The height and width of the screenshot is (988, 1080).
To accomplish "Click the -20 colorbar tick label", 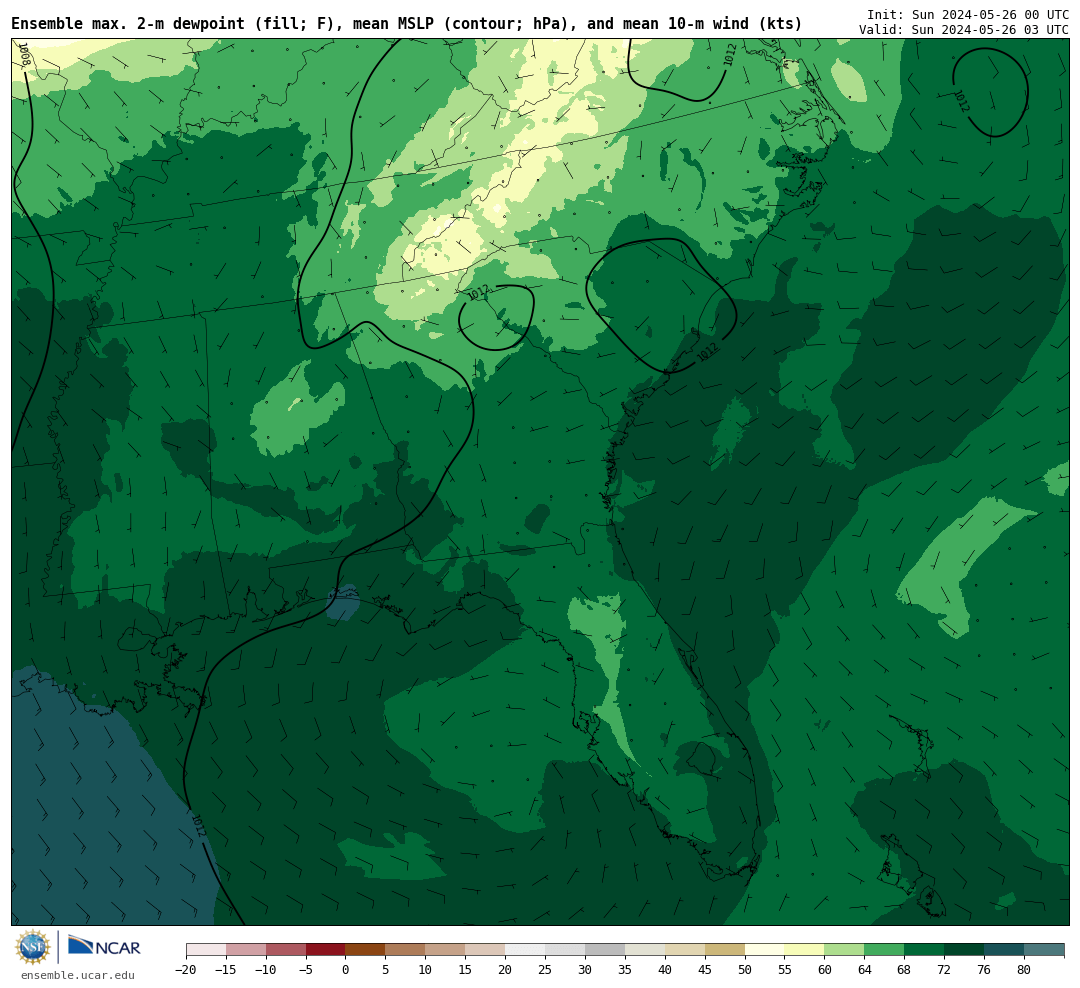I will point(186,970).
